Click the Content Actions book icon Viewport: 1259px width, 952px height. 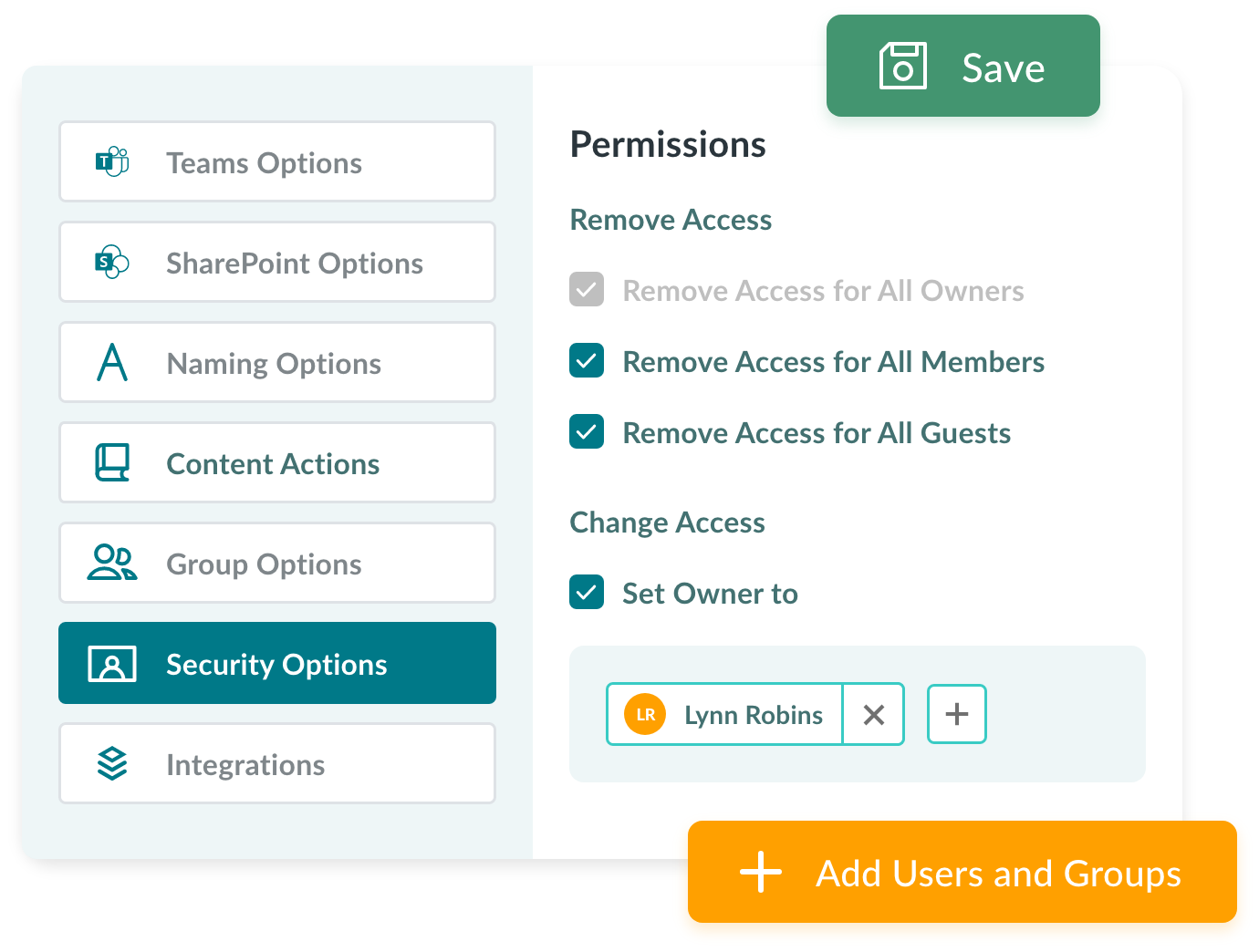point(112,463)
